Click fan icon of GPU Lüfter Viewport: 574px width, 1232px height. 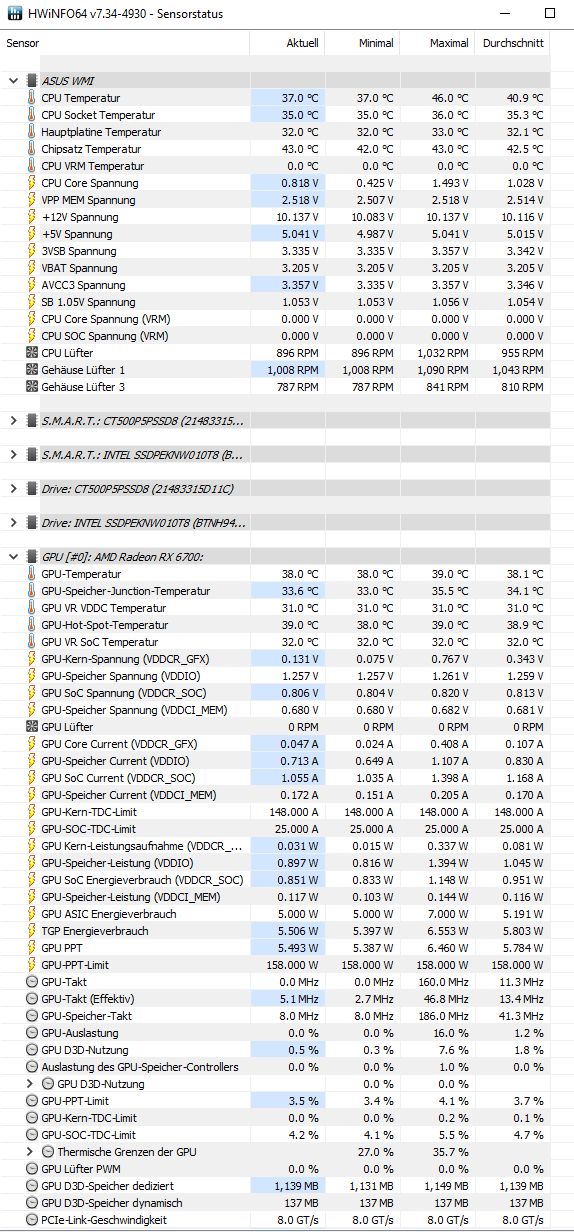click(31, 727)
